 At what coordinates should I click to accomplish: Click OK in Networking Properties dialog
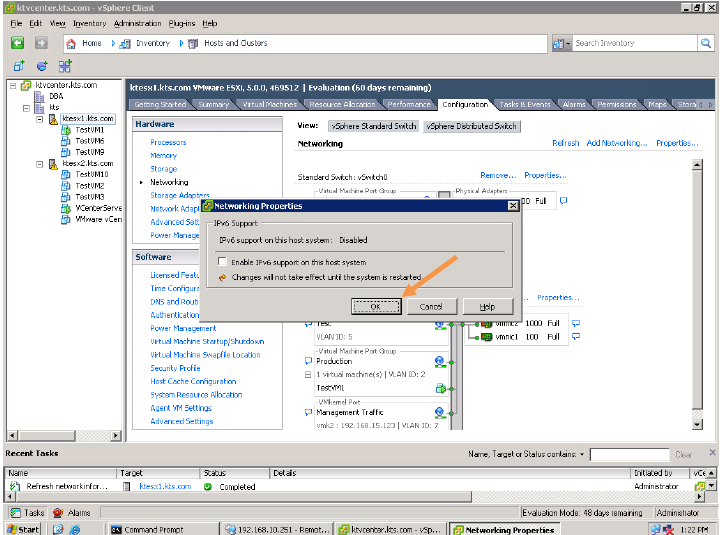376,306
